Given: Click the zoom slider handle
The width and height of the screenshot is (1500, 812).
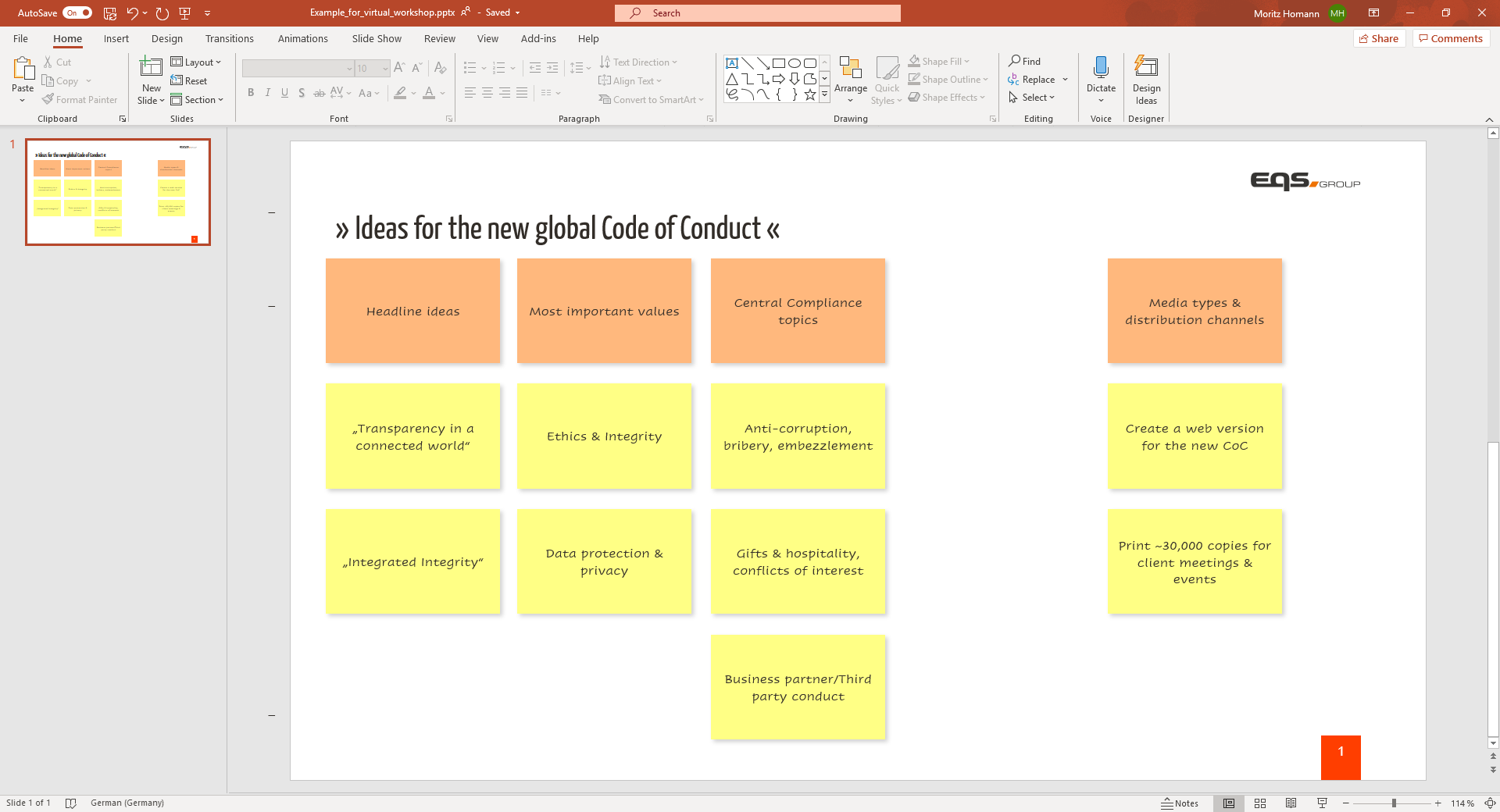Looking at the screenshot, I should pyautogui.click(x=1393, y=803).
